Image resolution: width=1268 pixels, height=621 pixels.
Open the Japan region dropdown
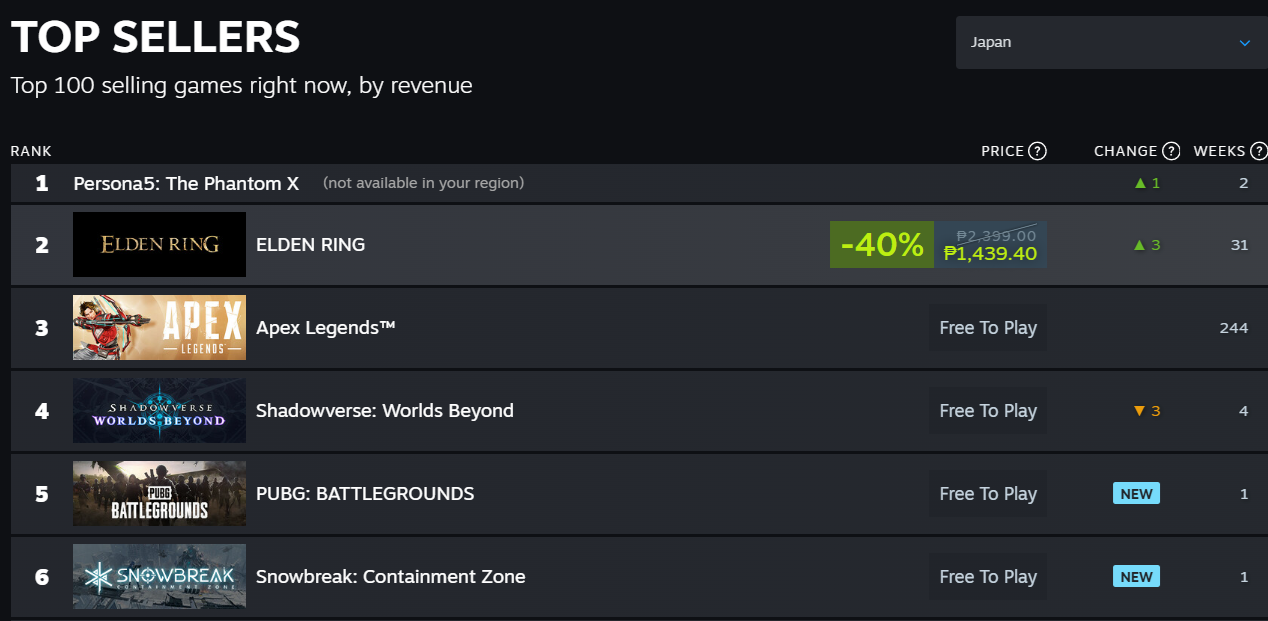point(1111,43)
